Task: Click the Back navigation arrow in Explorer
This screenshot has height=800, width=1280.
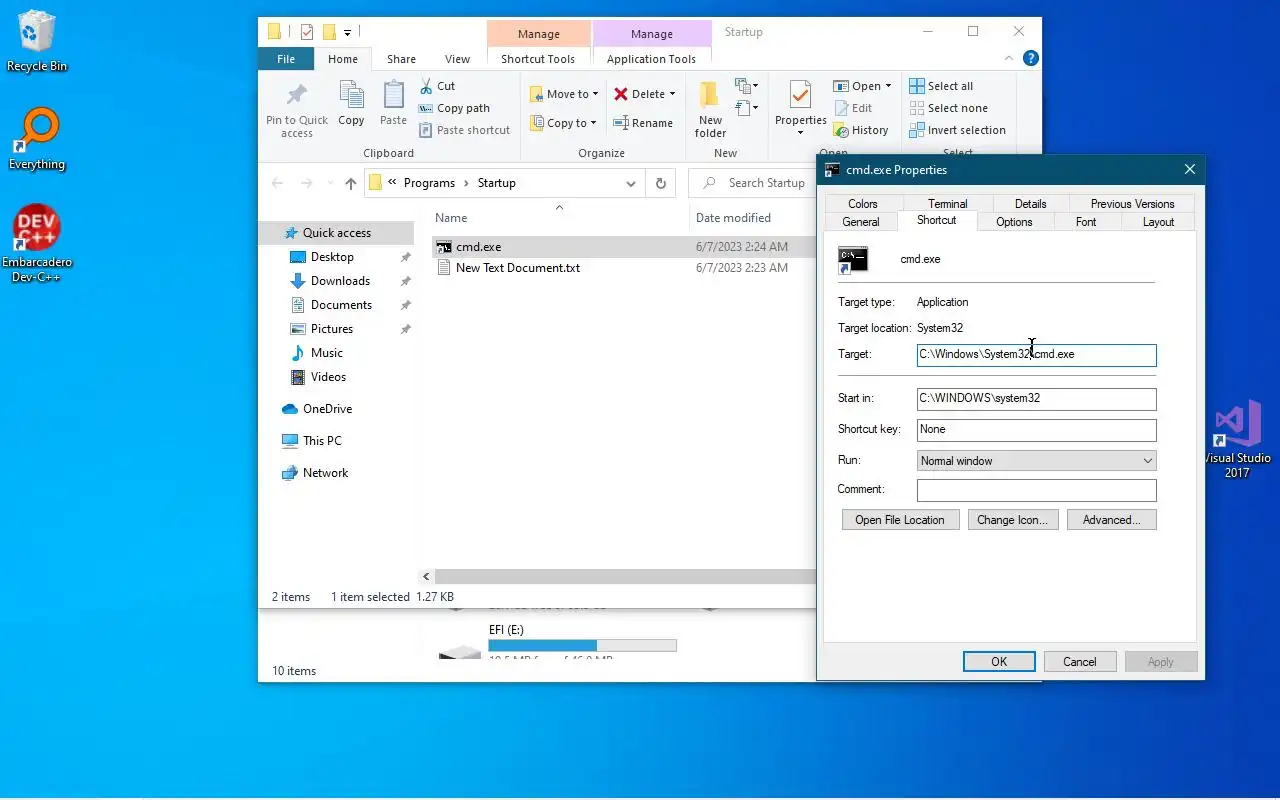Action: (277, 183)
